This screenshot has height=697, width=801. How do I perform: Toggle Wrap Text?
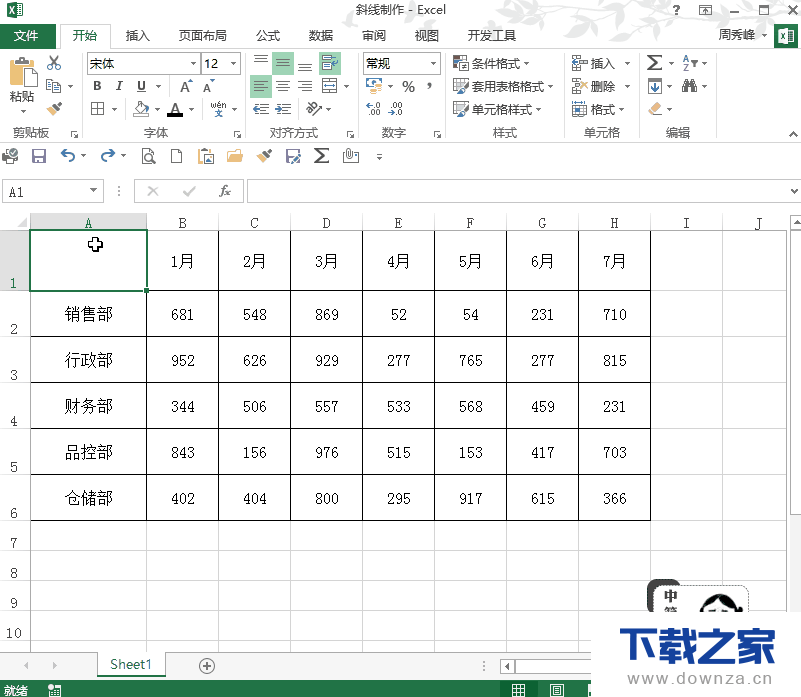330,63
